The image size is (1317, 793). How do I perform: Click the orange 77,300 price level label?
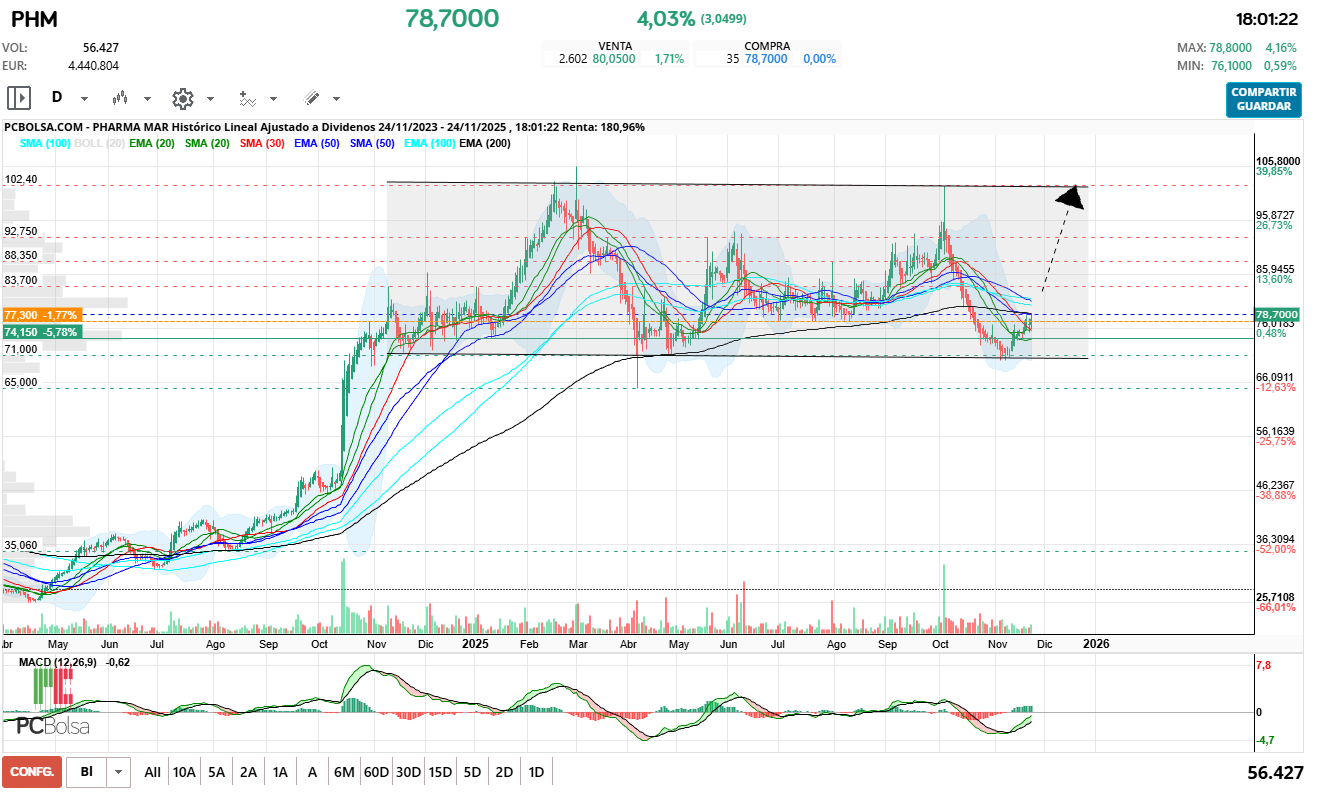click(x=41, y=314)
